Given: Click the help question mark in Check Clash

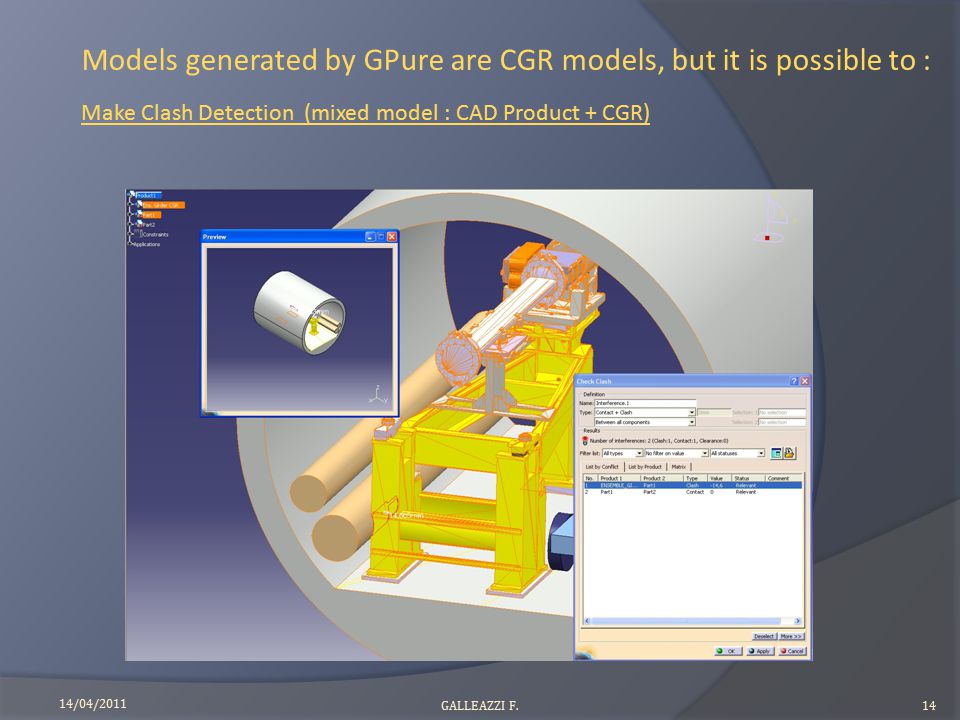Looking at the screenshot, I should [x=793, y=381].
